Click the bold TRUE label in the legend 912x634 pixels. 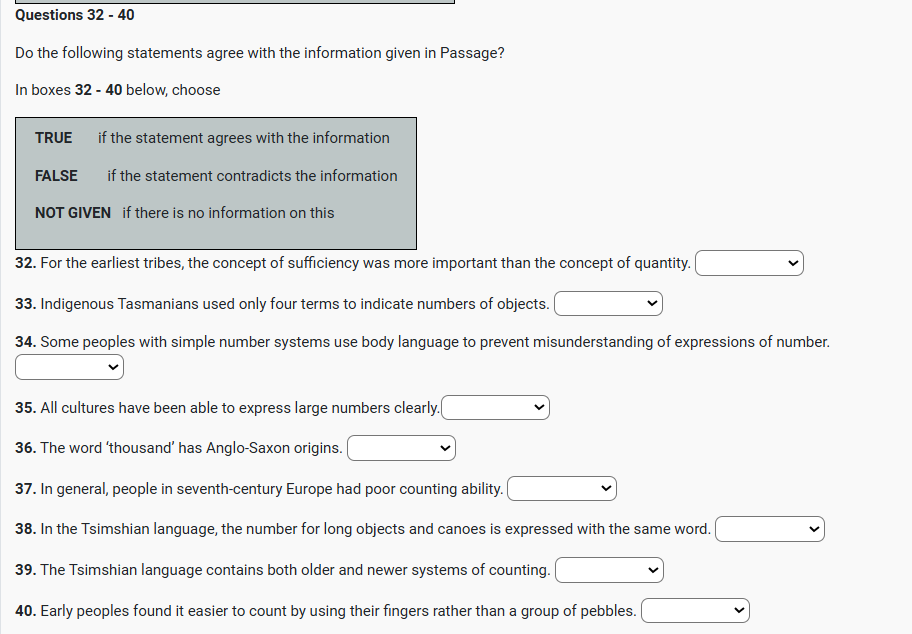tap(54, 138)
